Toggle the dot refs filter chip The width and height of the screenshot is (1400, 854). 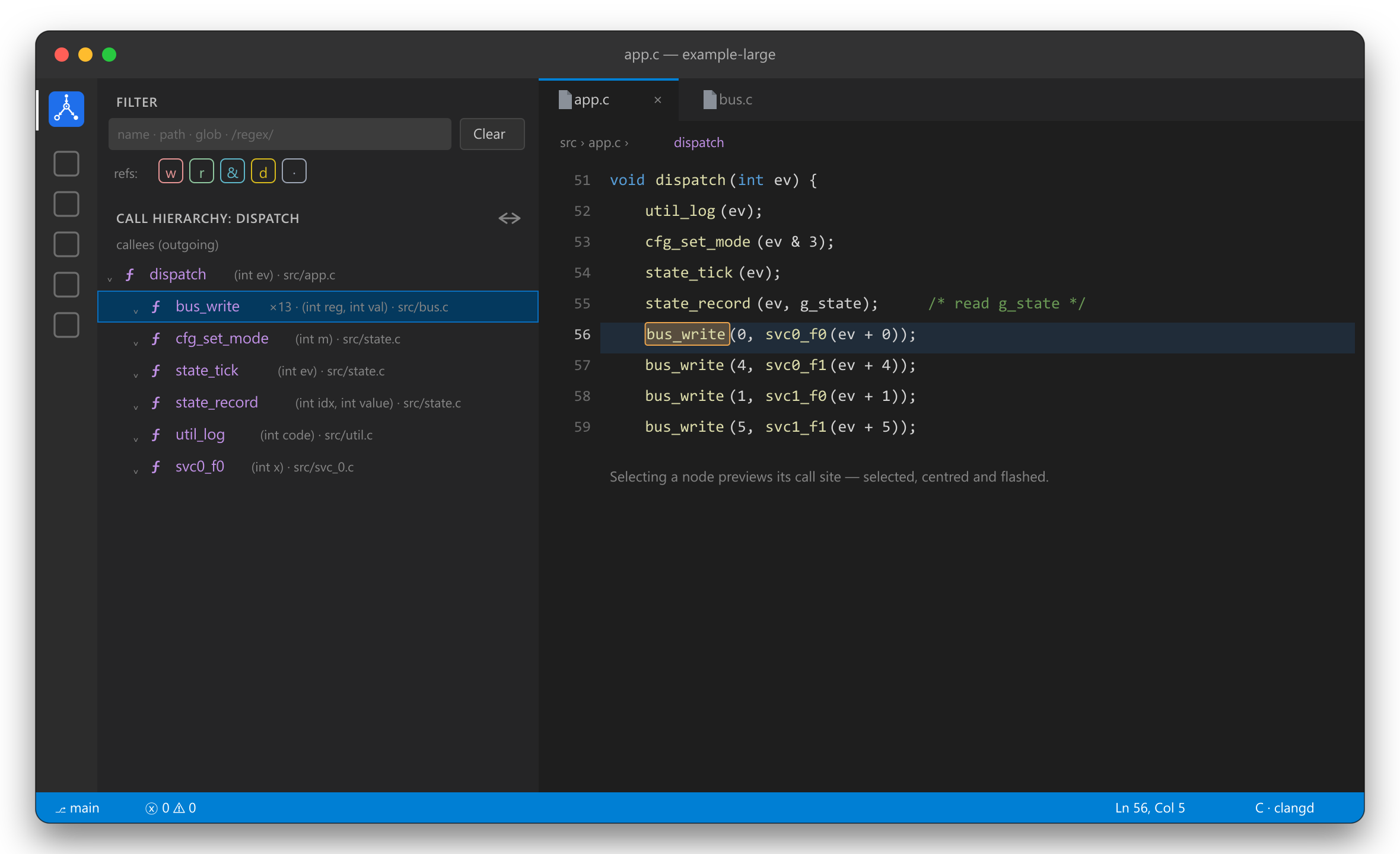point(294,171)
